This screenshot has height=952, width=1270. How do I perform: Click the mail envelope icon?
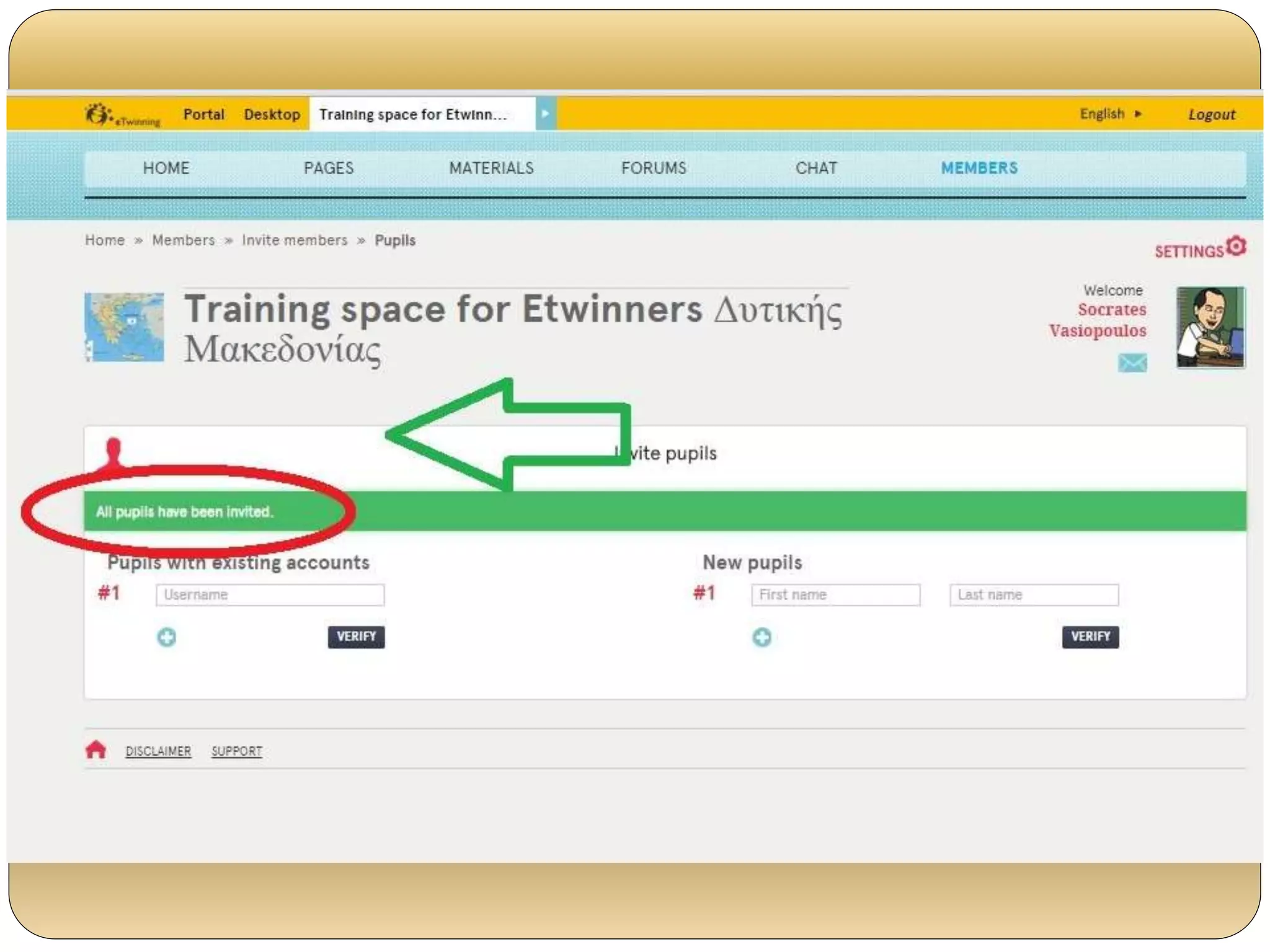1132,363
